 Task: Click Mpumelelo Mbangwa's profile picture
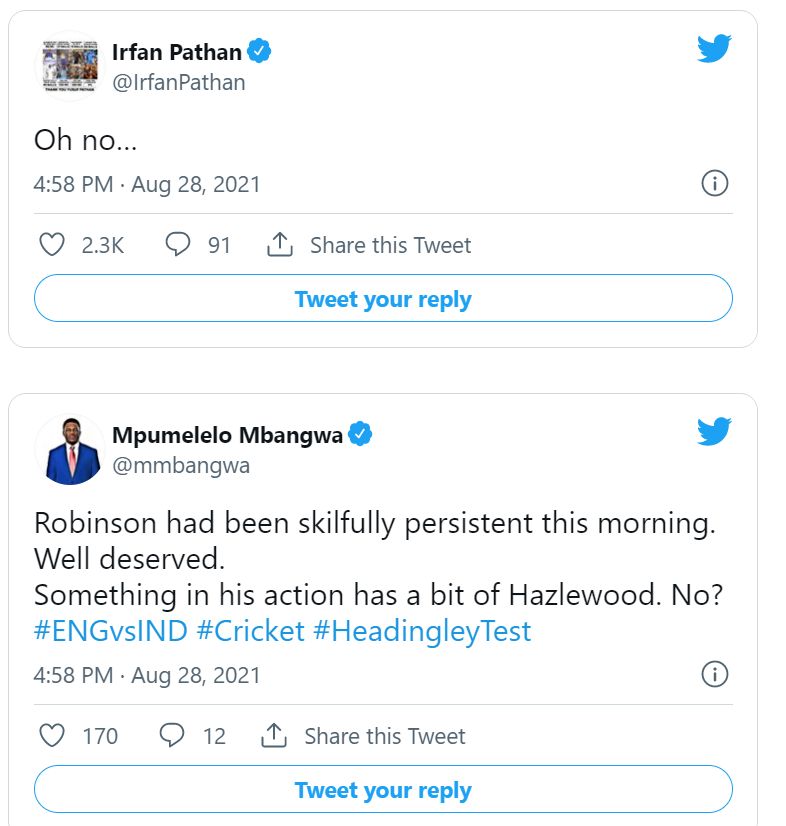click(x=69, y=449)
